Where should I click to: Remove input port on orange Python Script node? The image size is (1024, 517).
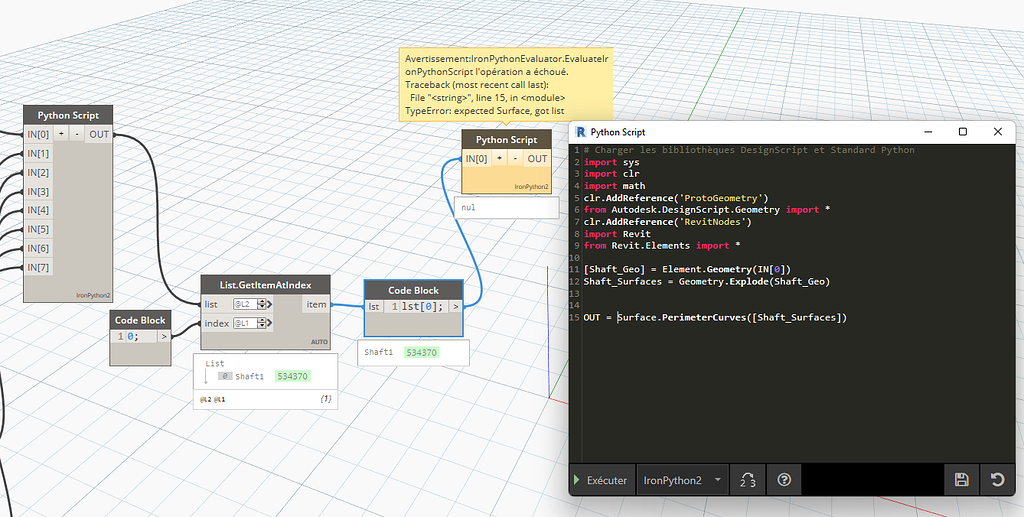[x=515, y=159]
